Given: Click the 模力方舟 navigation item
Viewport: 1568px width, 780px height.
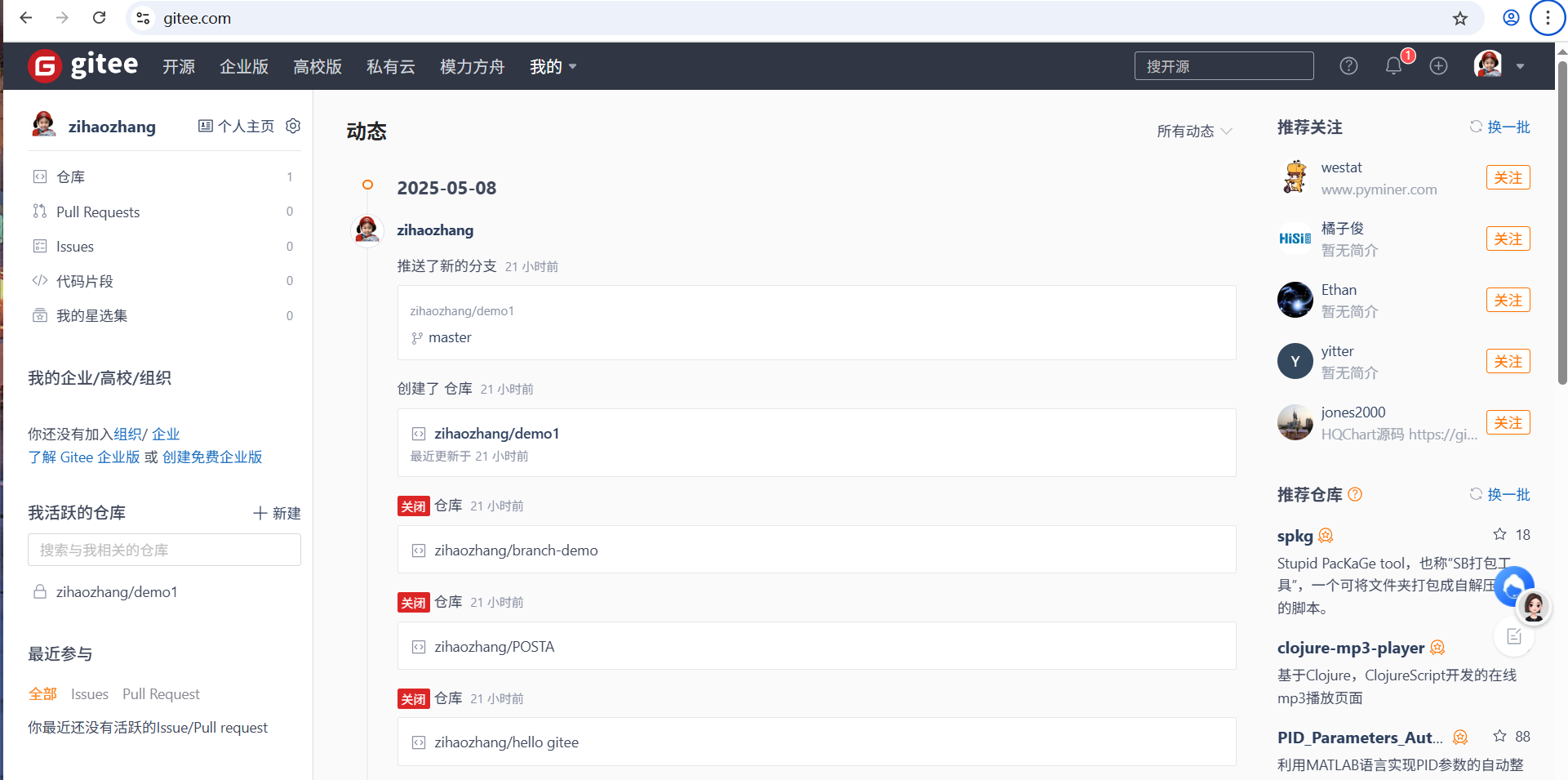Looking at the screenshot, I should (x=472, y=66).
